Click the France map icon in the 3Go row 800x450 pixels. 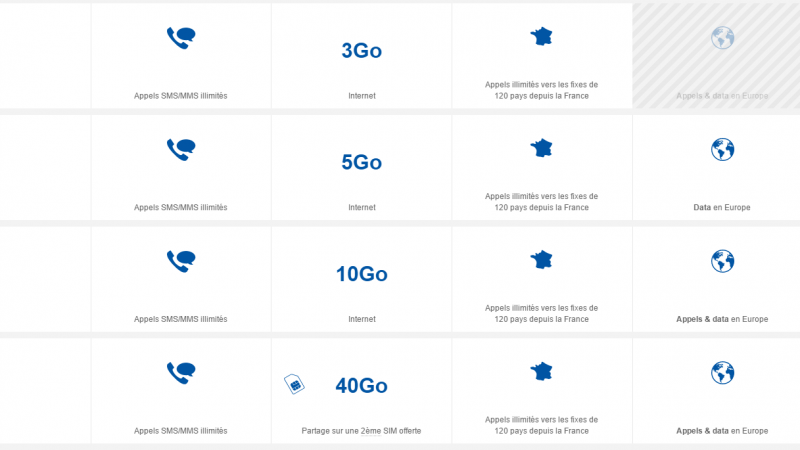tap(541, 37)
